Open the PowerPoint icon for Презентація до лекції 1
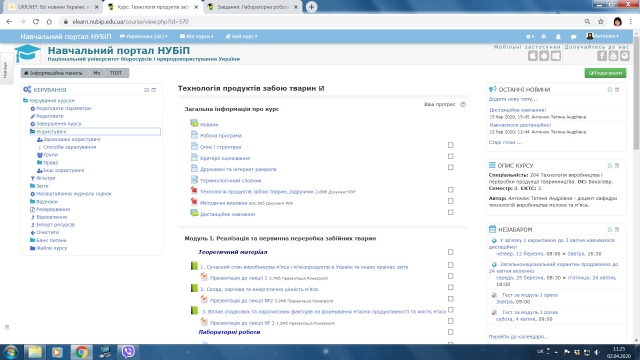Image resolution: width=640 pixels, height=360 pixels. (x=204, y=277)
